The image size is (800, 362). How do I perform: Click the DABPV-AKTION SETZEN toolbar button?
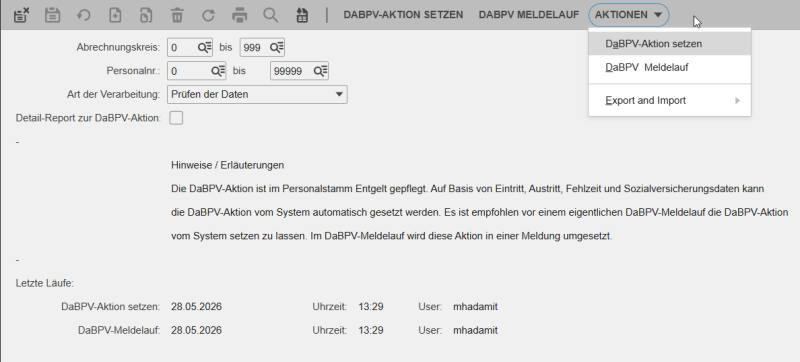403,15
